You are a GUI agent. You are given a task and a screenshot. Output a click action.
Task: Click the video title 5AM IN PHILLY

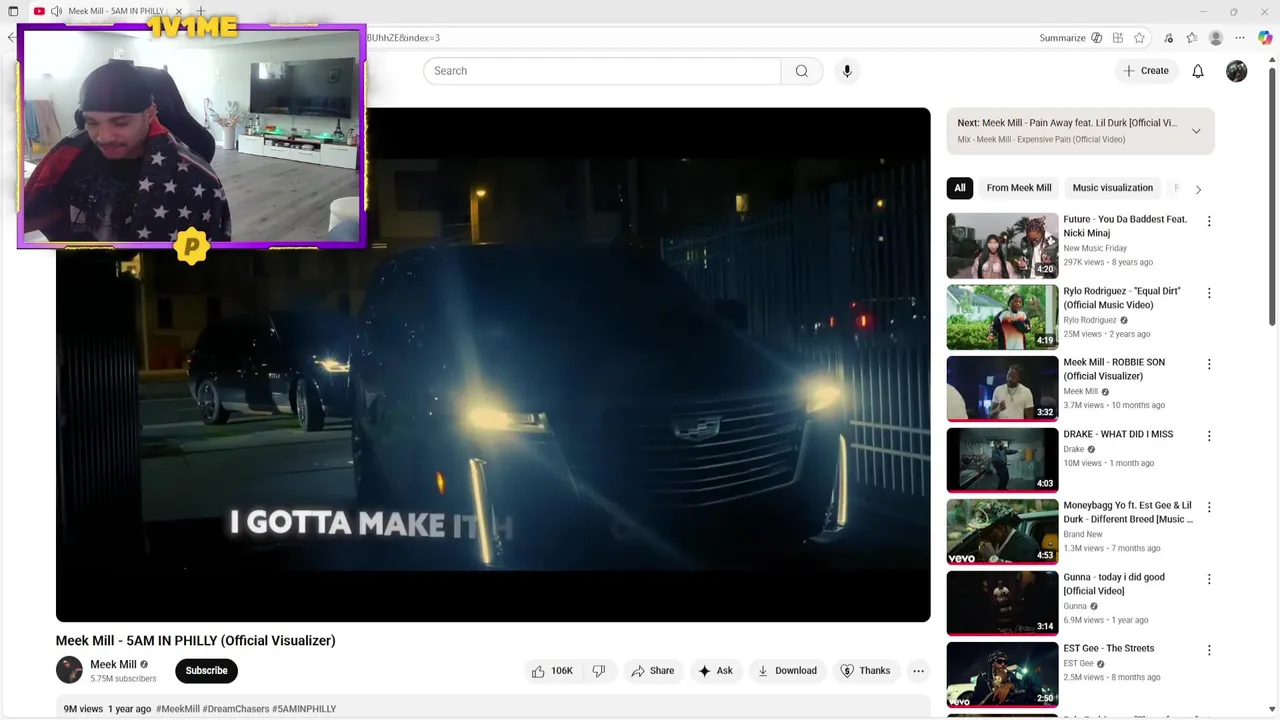coord(196,641)
